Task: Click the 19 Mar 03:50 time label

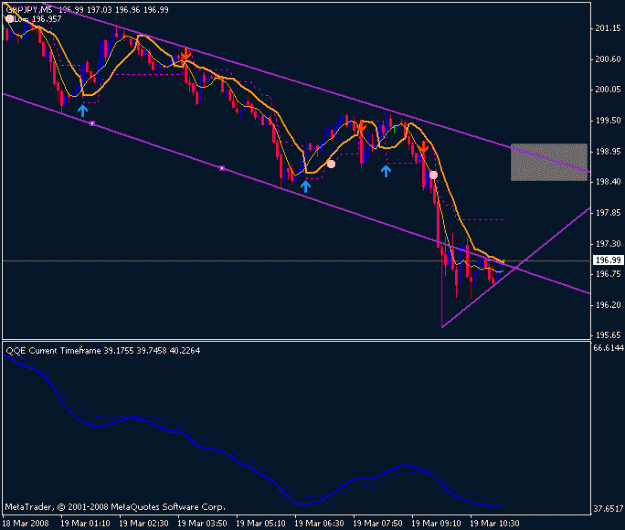Action: pyautogui.click(x=202, y=523)
